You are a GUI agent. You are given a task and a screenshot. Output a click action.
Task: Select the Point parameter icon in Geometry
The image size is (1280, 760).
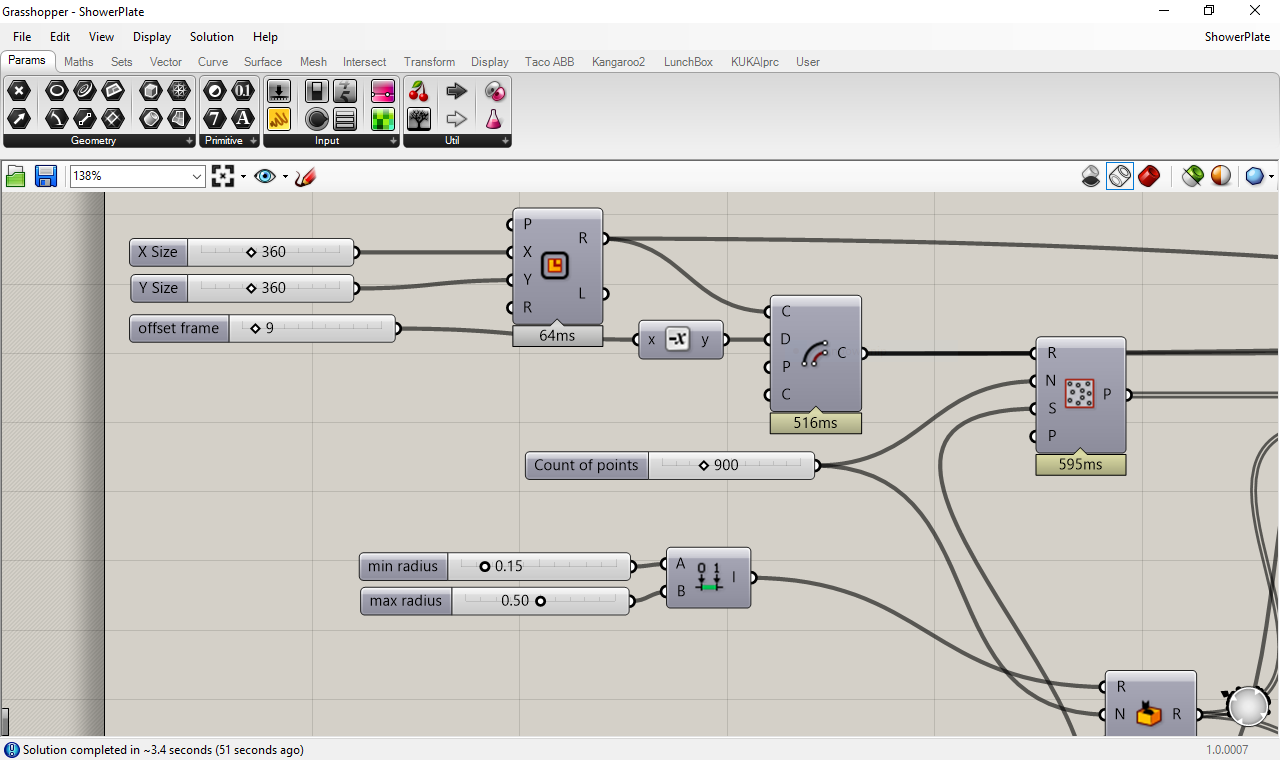pos(19,92)
